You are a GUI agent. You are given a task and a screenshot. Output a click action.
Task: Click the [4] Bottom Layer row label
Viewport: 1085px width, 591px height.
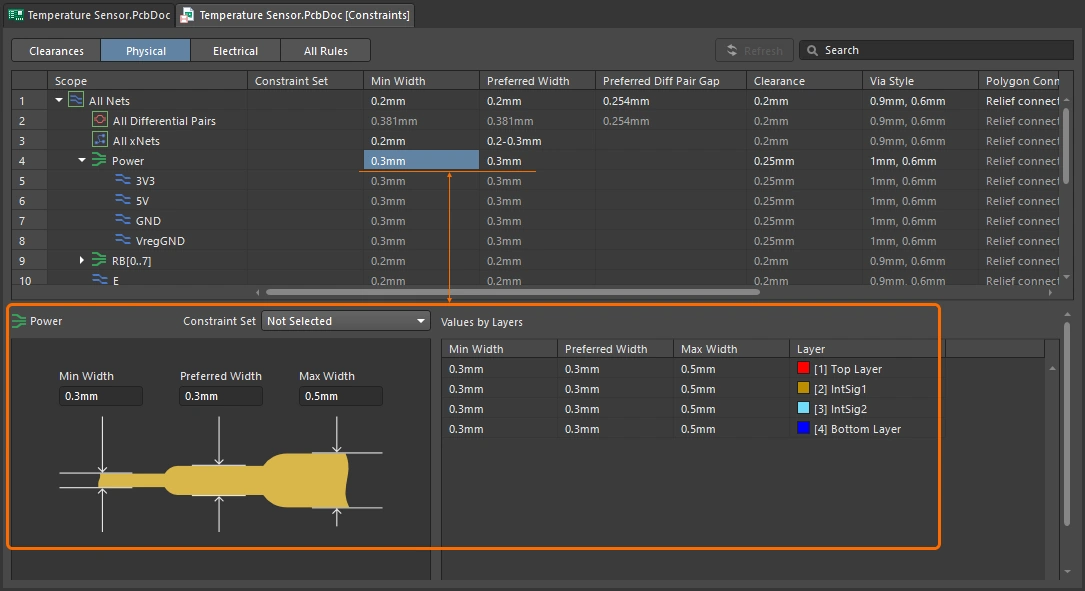pyautogui.click(x=857, y=429)
